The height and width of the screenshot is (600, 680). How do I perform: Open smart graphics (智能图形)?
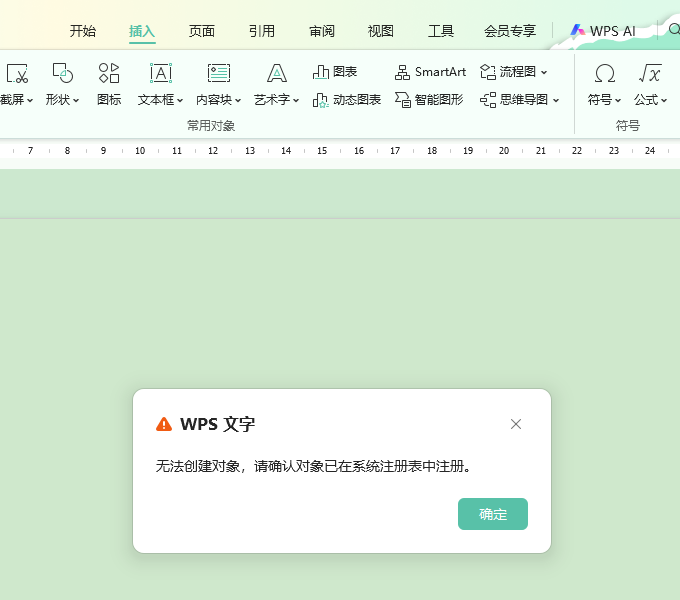tap(429, 100)
